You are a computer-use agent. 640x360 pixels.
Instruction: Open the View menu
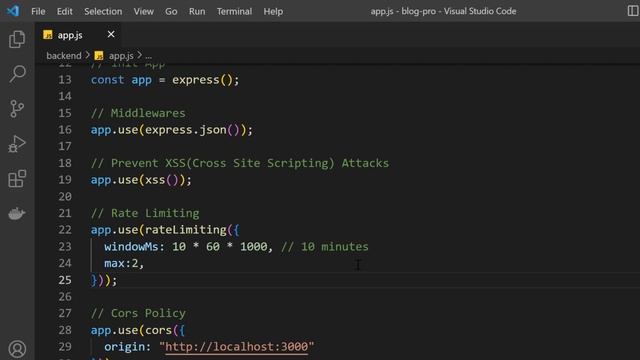coord(144,11)
